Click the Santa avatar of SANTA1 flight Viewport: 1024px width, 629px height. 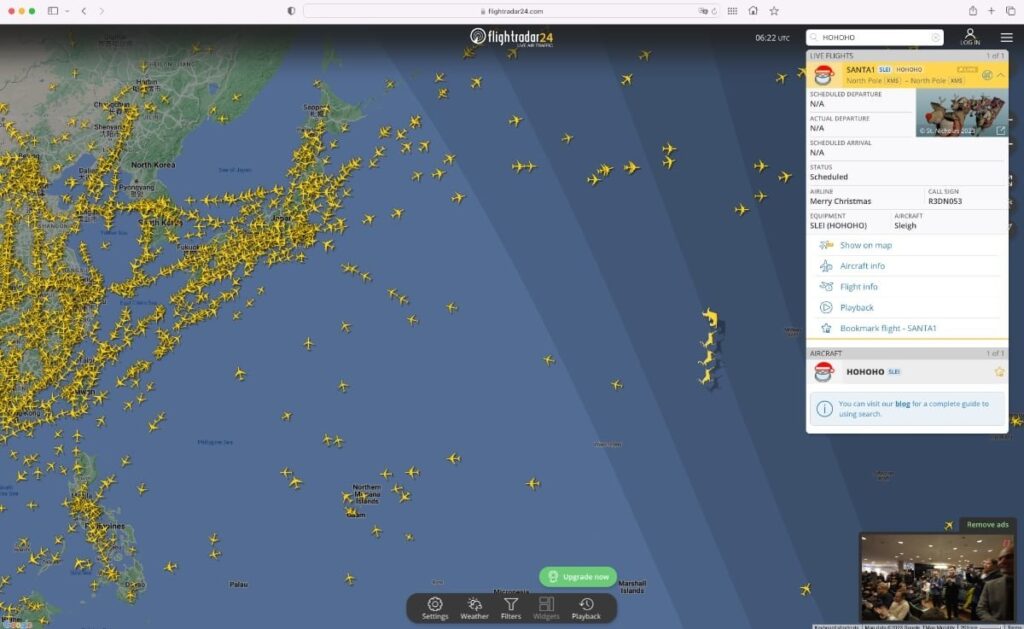click(x=824, y=75)
